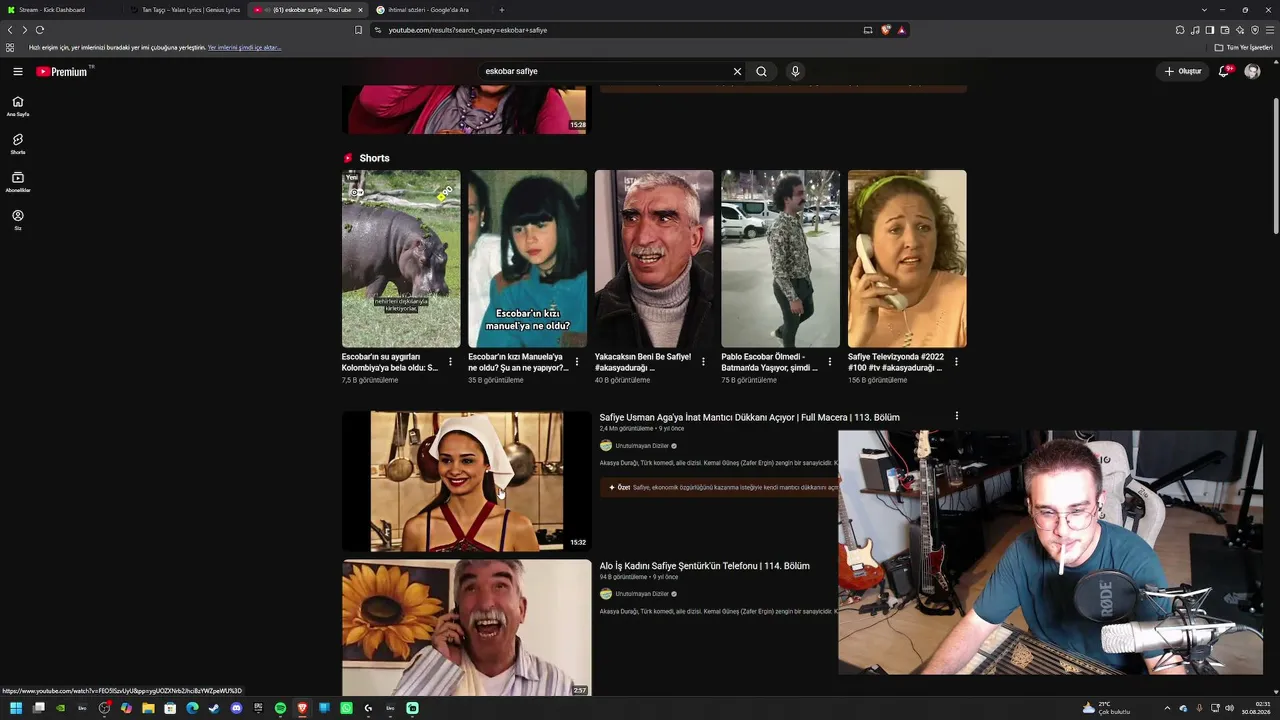Switch to Stream - Kick Dashboard tab

point(60,10)
